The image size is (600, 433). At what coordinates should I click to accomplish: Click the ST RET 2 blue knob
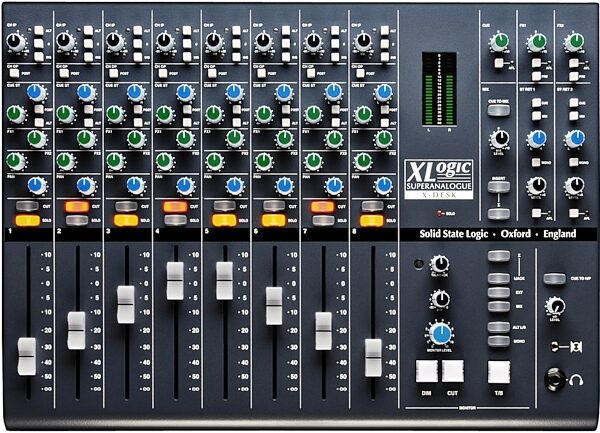(x=575, y=139)
